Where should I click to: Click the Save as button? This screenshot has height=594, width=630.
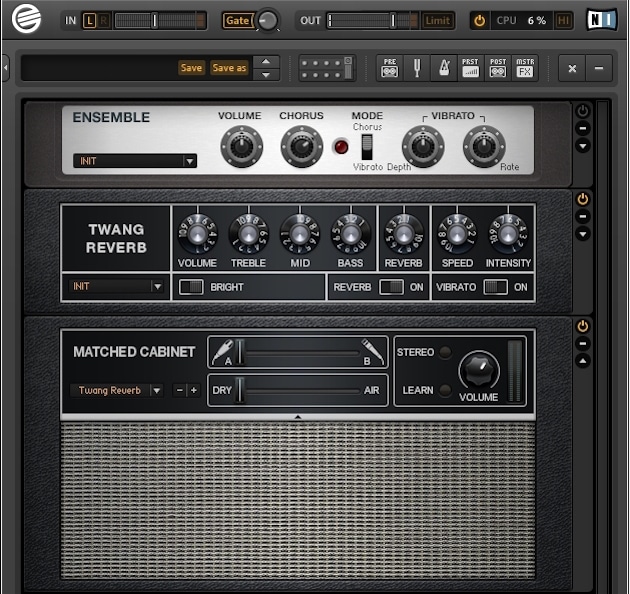tap(229, 68)
